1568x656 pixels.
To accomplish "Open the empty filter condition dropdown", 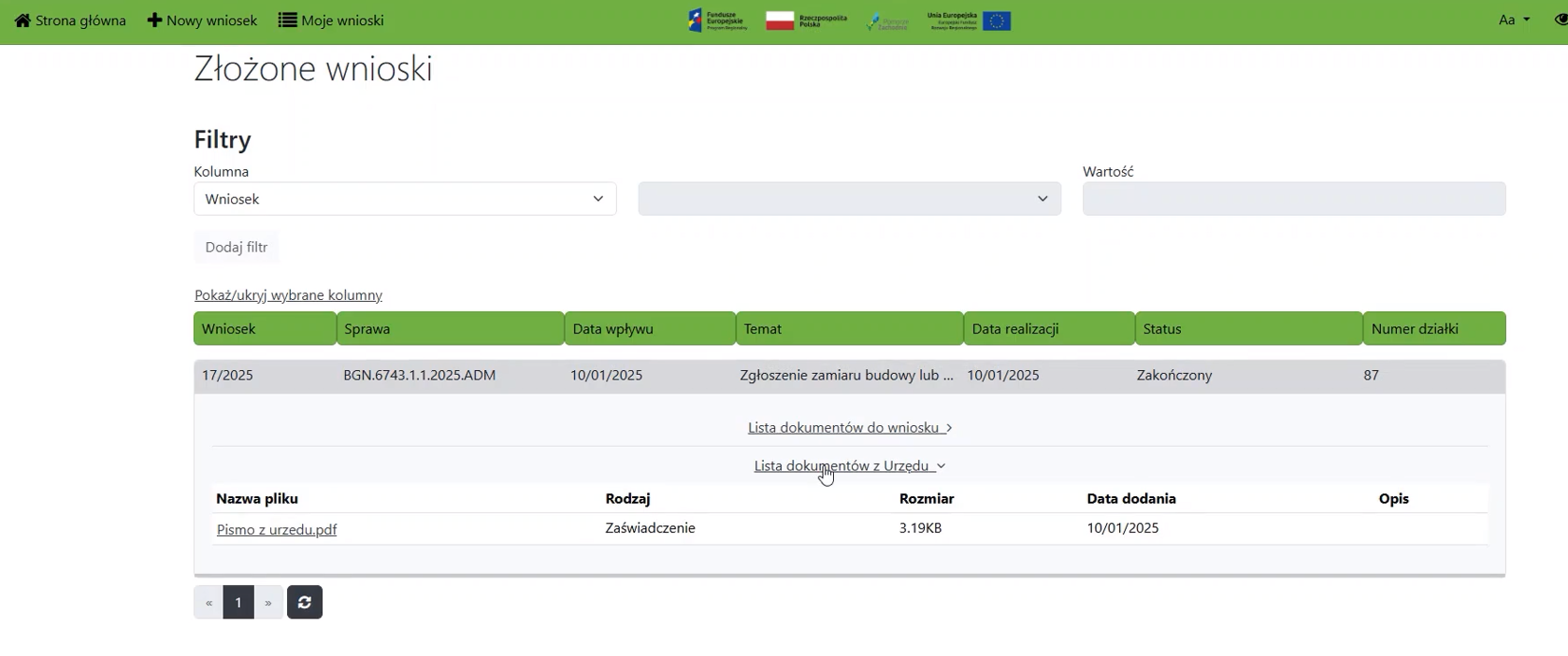I will click(x=849, y=199).
